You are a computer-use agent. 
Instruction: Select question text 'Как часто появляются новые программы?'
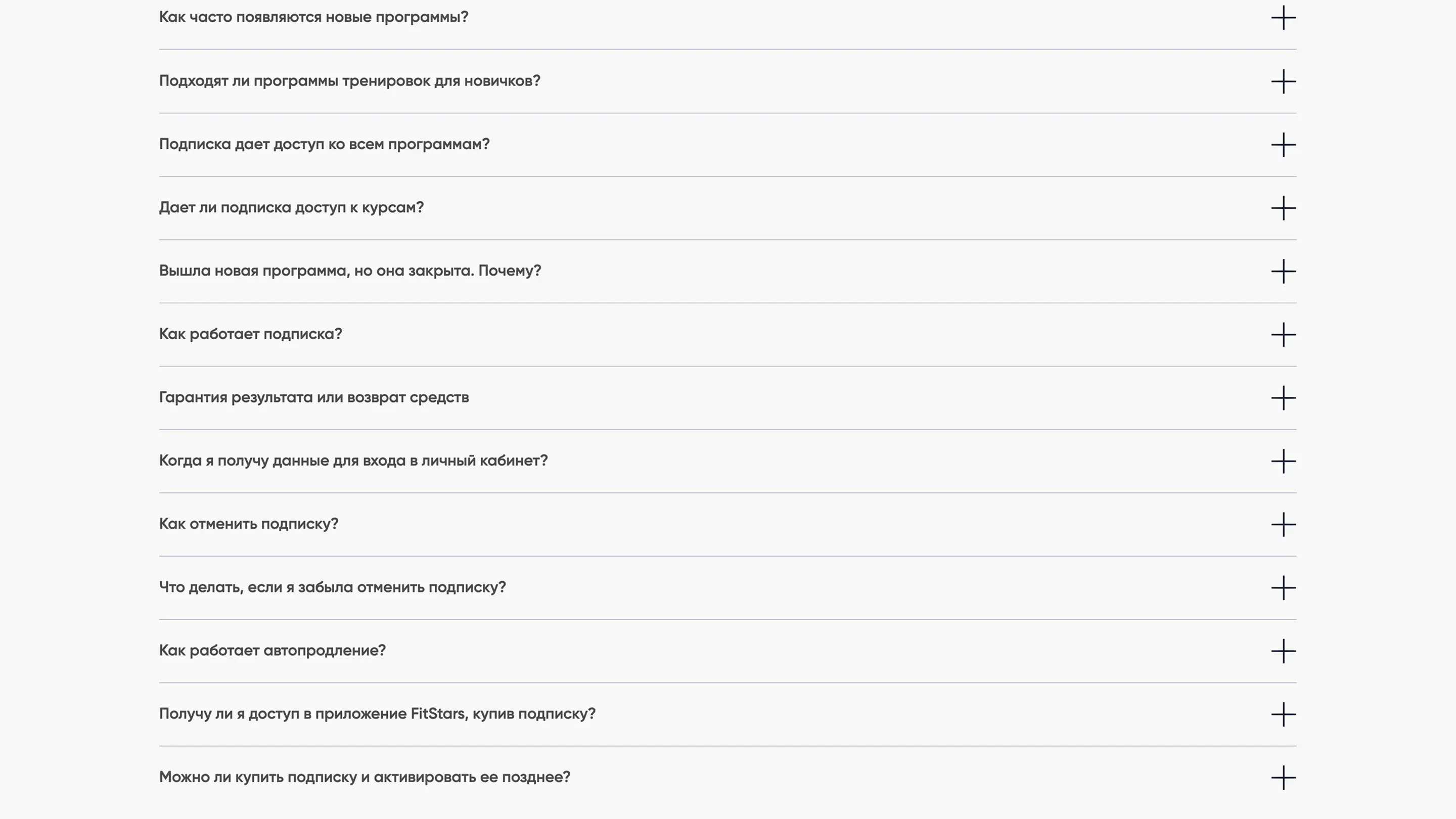[x=313, y=17]
